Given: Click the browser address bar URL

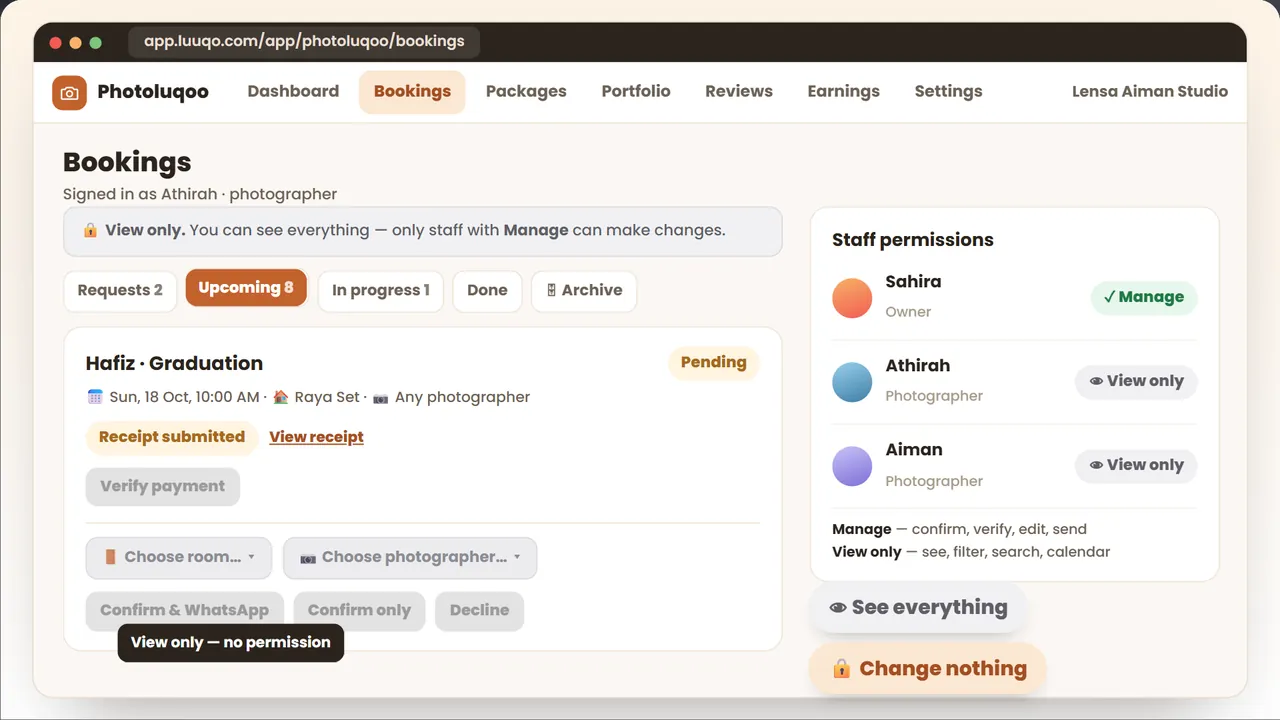Looking at the screenshot, I should [304, 42].
